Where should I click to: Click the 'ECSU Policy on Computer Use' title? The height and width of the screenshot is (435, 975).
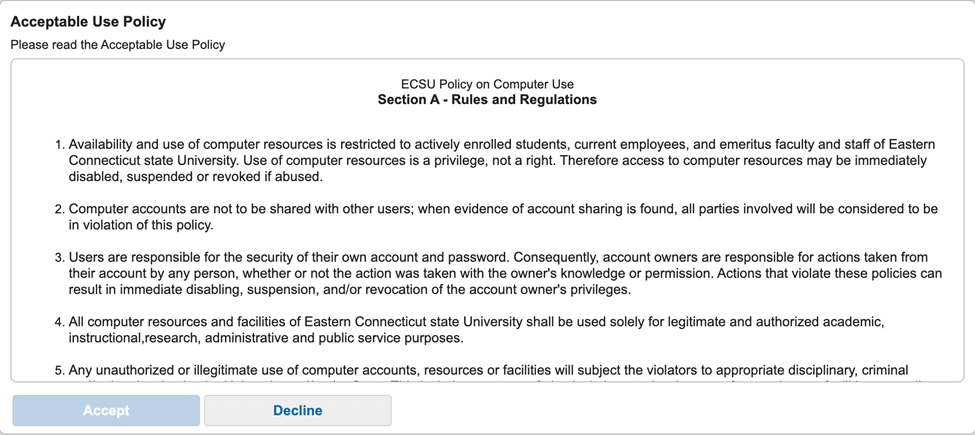488,84
